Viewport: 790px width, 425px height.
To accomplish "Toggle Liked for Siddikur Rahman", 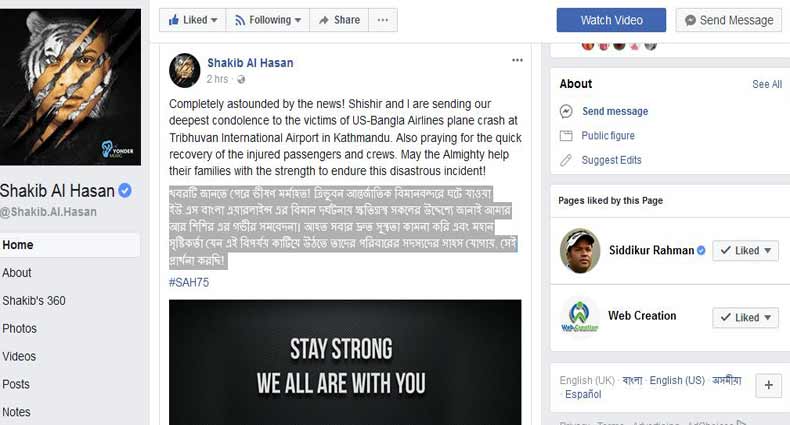I will [745, 250].
